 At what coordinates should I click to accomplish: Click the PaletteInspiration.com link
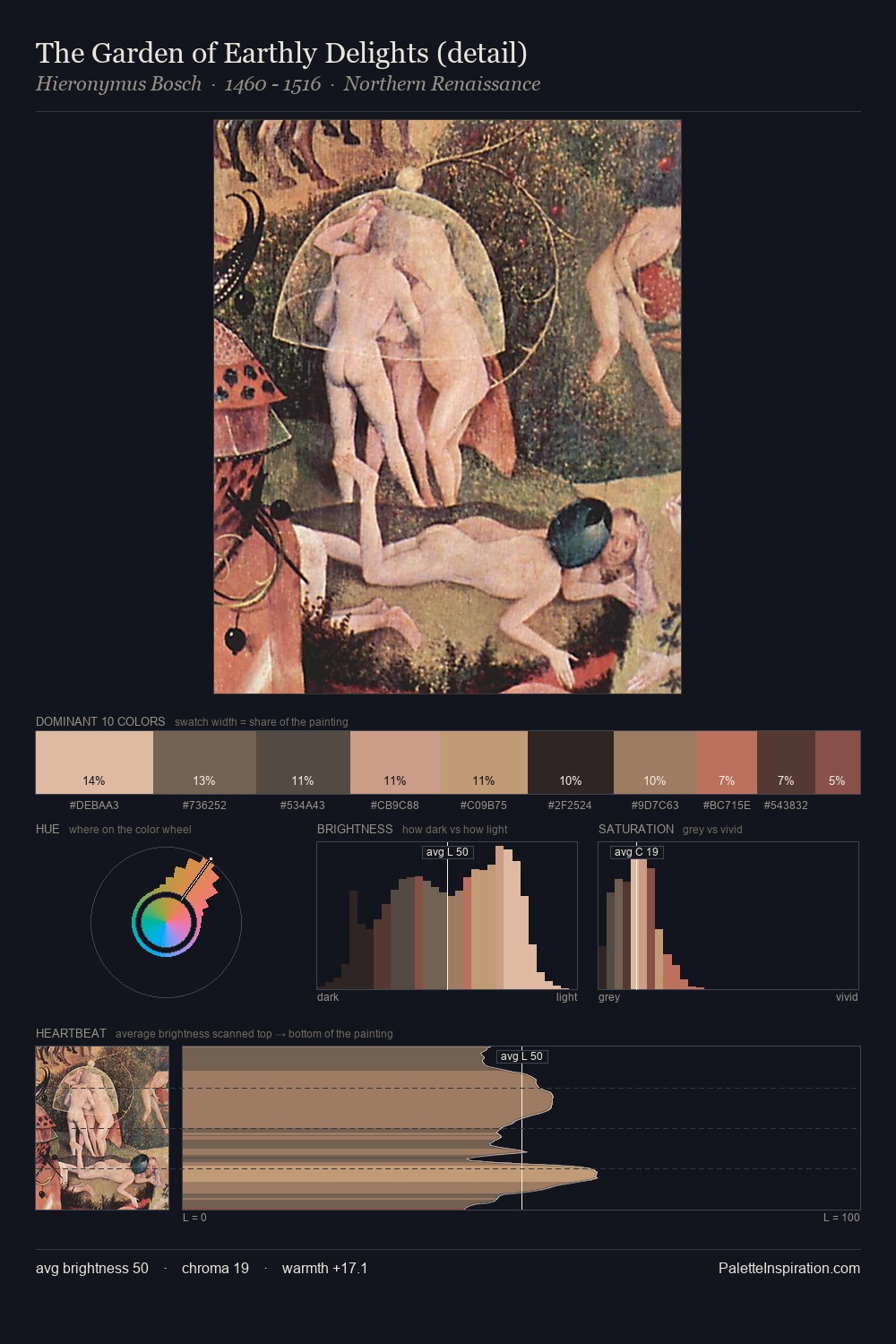pos(789,1268)
